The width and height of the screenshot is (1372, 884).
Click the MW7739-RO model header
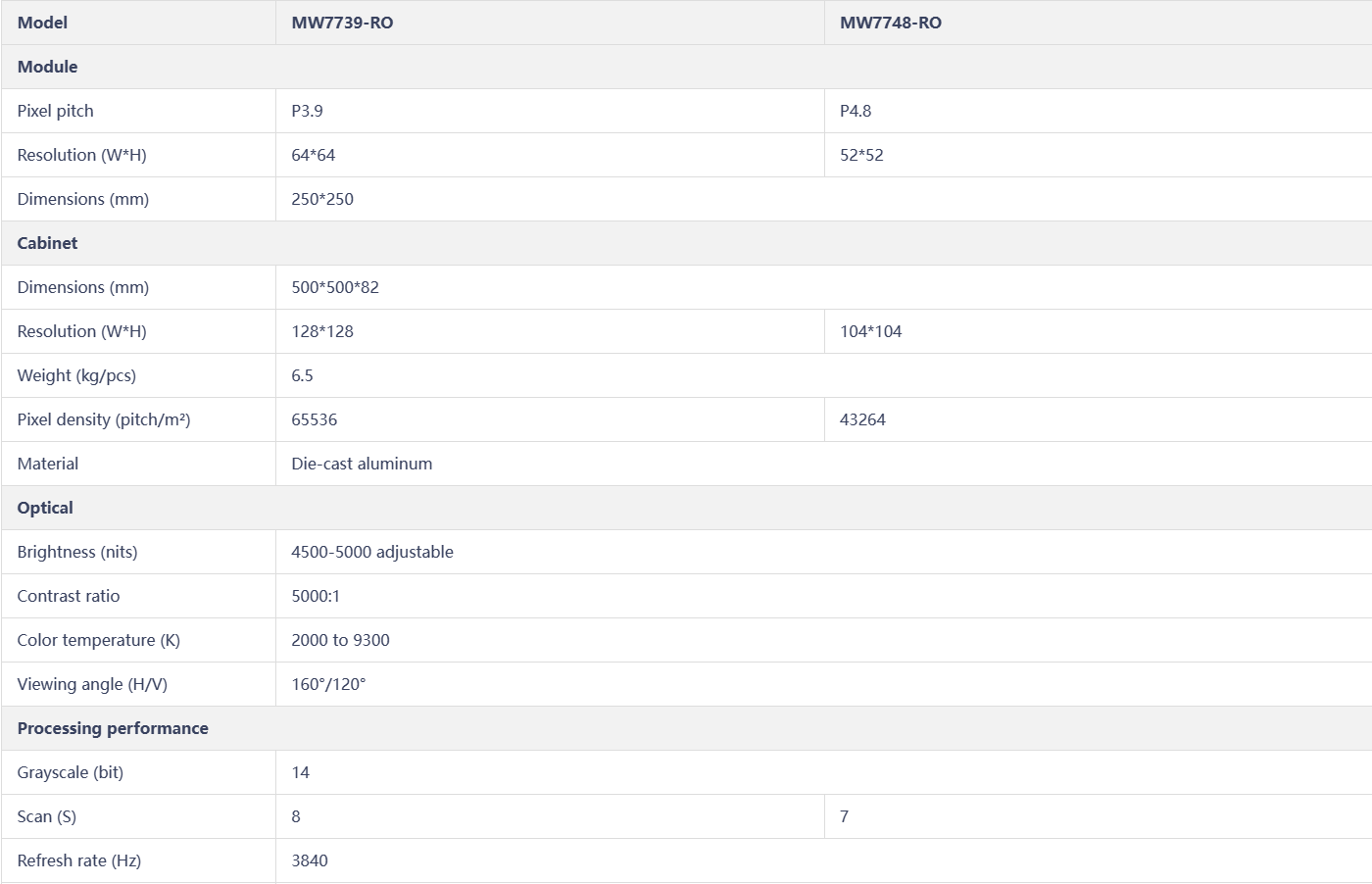pos(342,23)
